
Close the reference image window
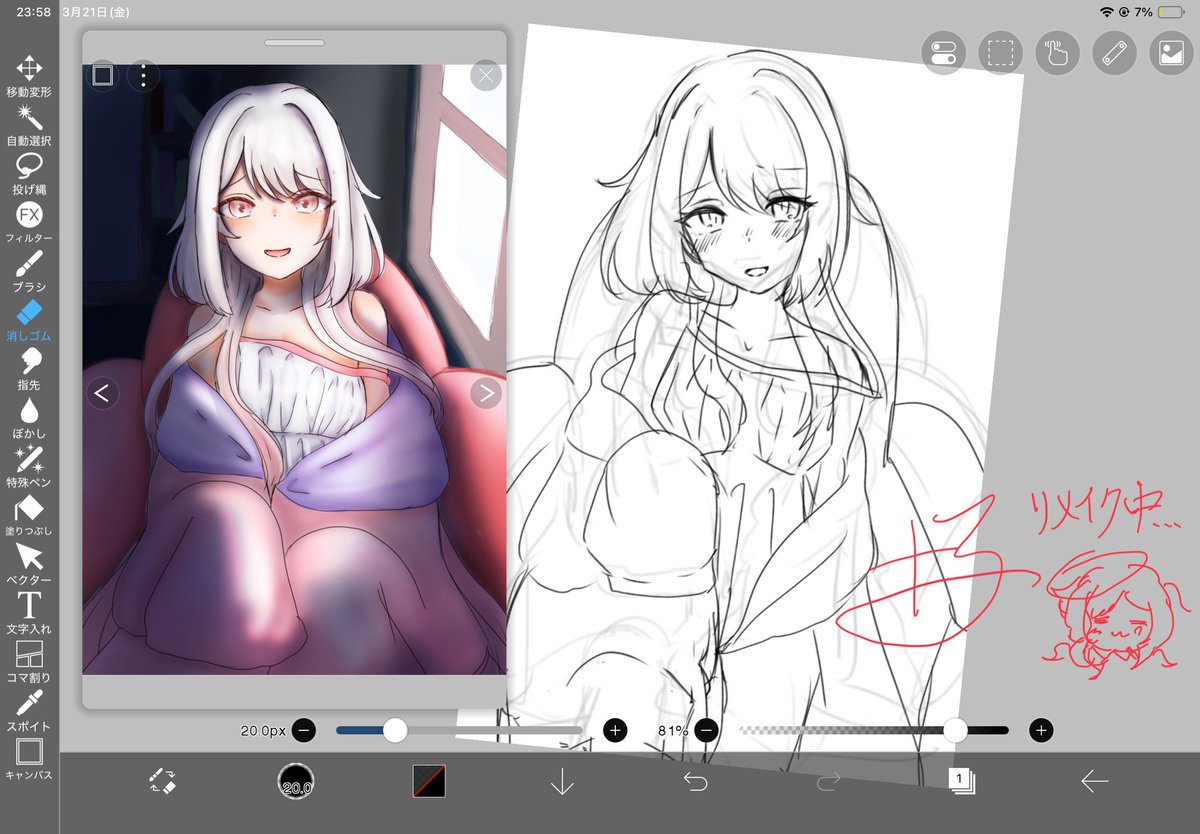pos(486,75)
